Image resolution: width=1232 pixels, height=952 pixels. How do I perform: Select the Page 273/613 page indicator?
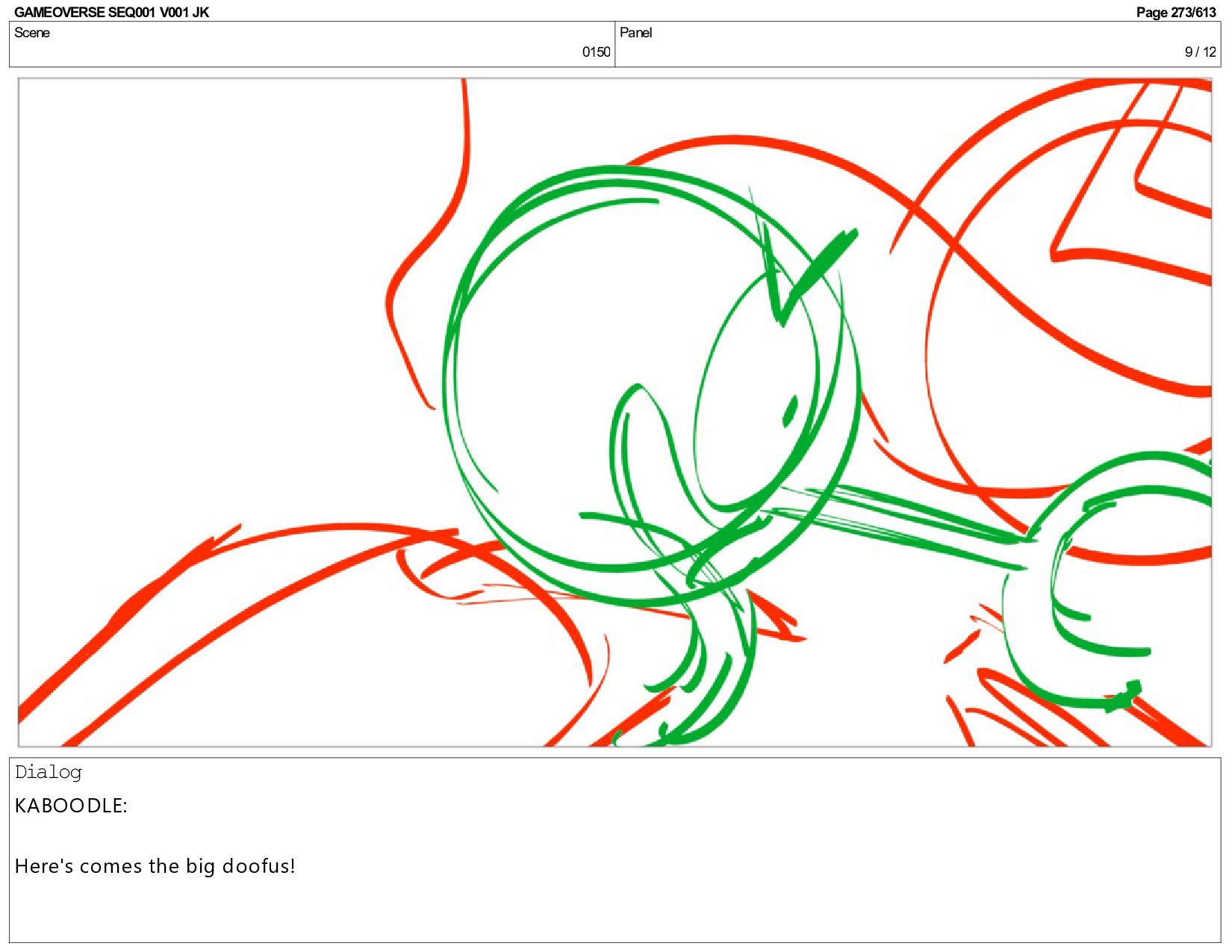pyautogui.click(x=1176, y=12)
